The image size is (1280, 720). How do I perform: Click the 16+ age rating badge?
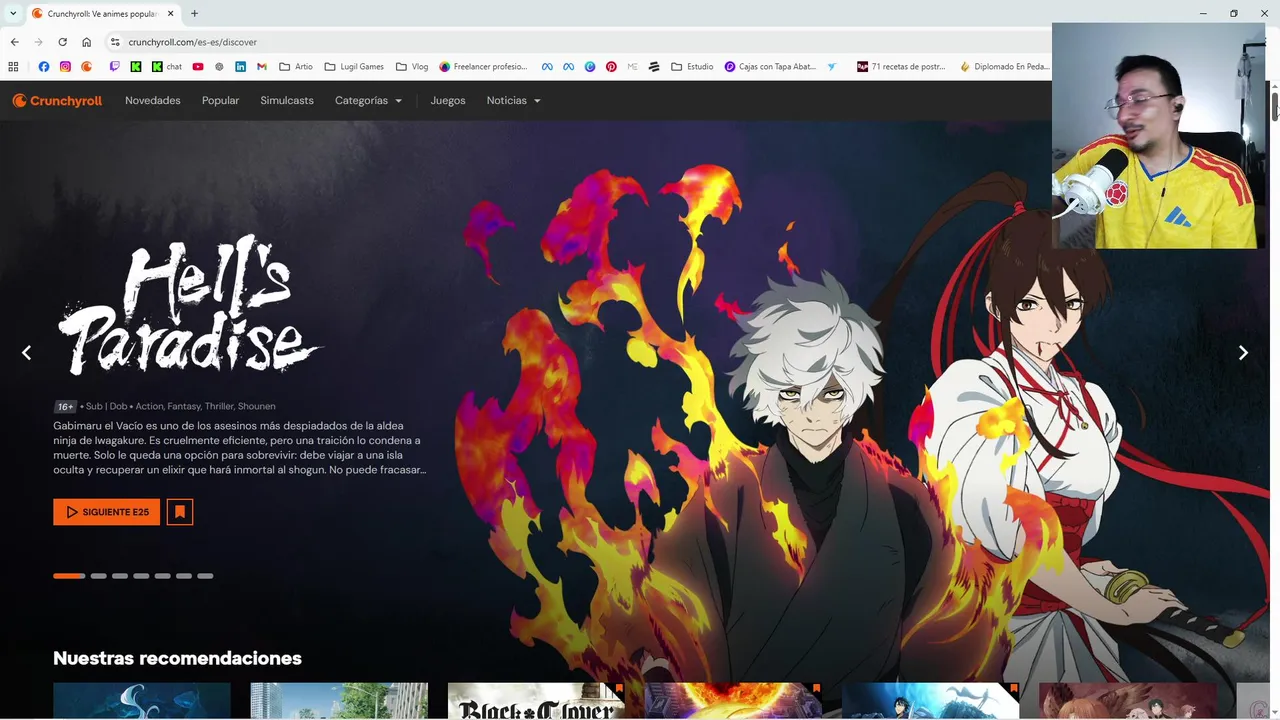point(65,407)
